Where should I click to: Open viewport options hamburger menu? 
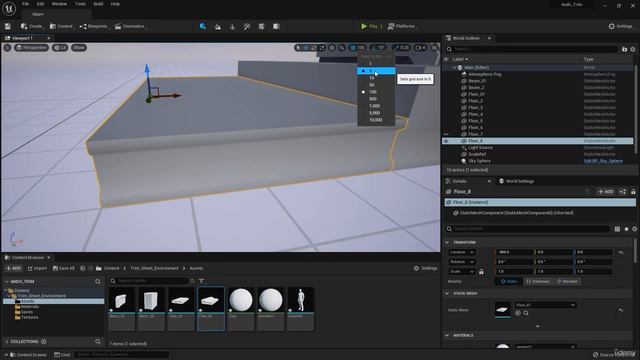point(7,48)
